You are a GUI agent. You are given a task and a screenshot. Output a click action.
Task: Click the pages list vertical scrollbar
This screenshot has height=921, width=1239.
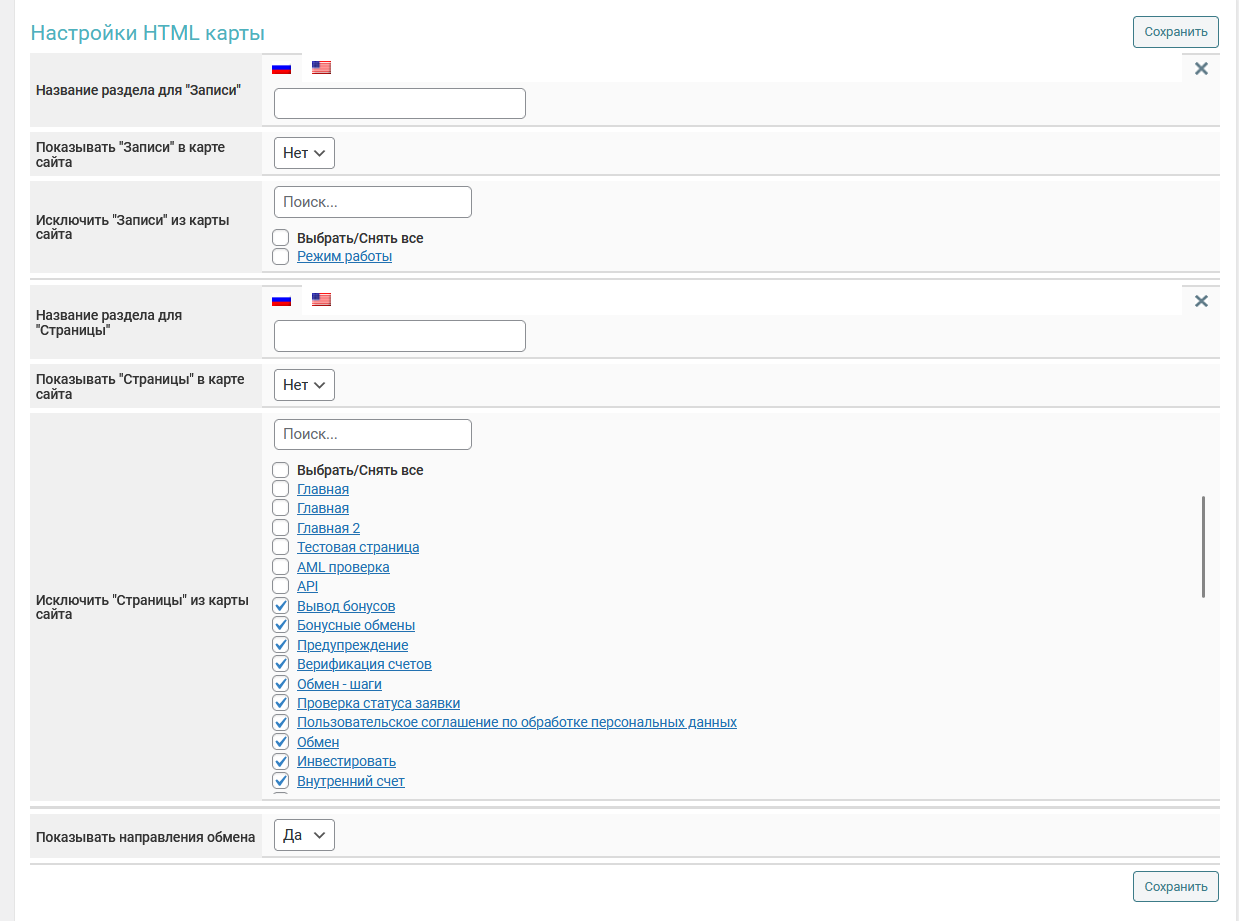(x=1203, y=547)
